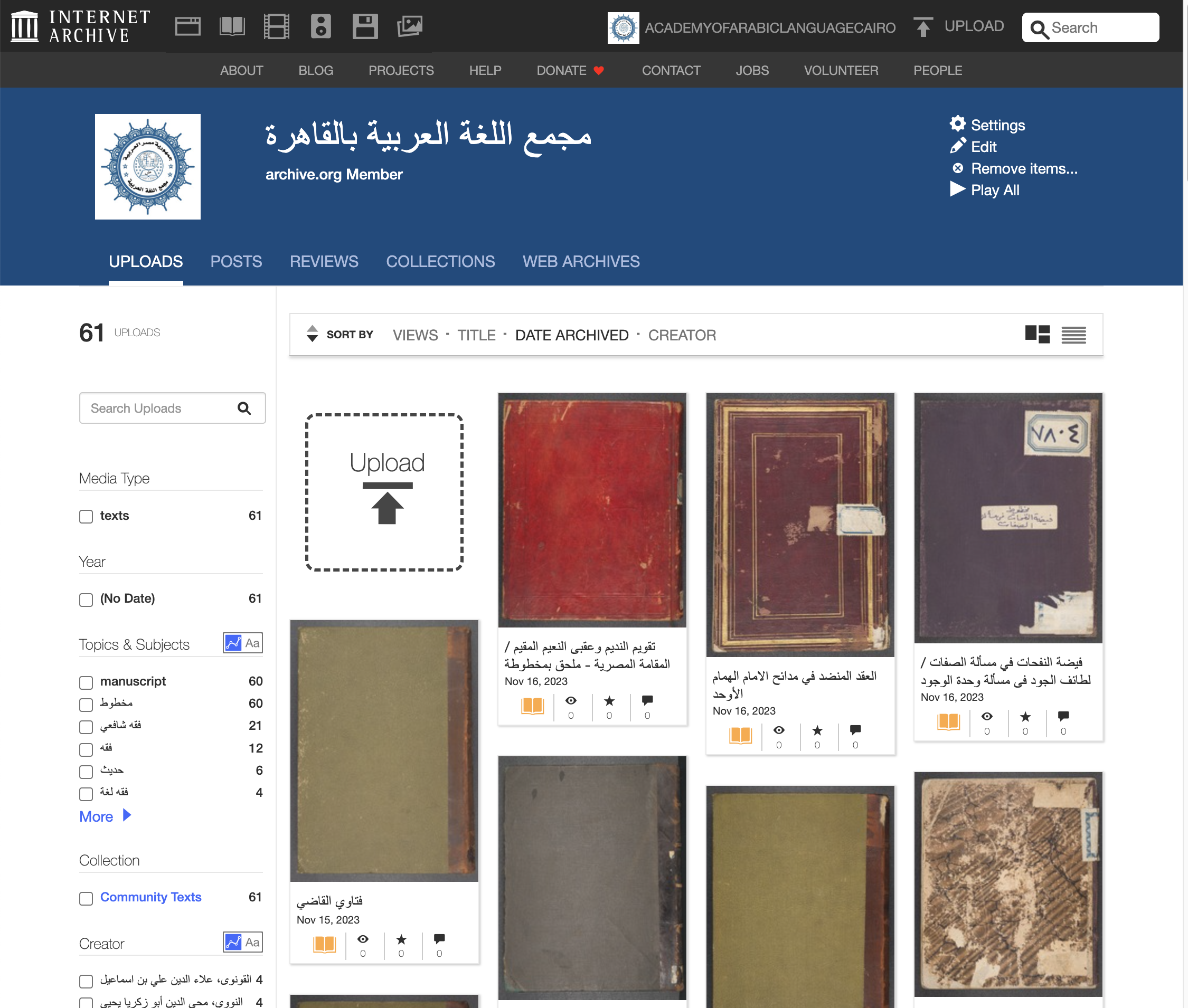Open the PROJECTS menu item
The height and width of the screenshot is (1008, 1188).
(401, 70)
